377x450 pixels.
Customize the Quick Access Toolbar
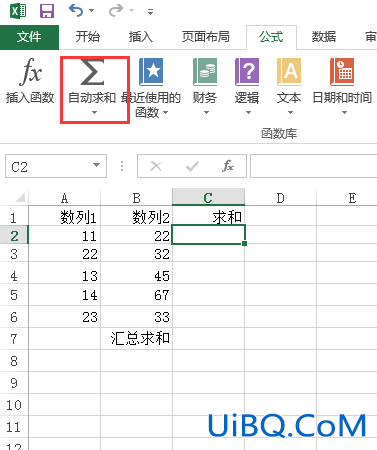(150, 12)
